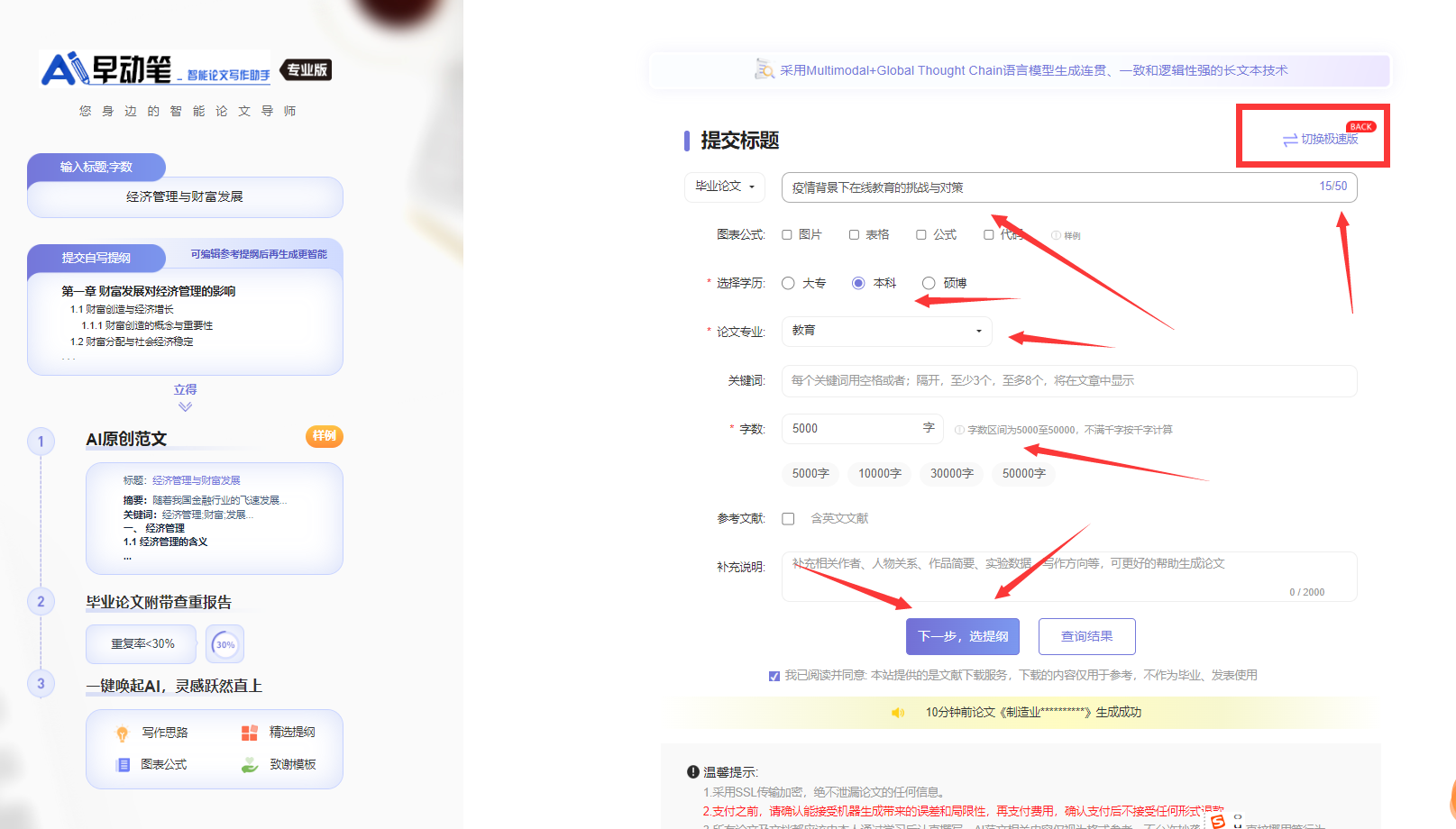Click step number 2 circle
The image size is (1456, 829).
point(41,602)
